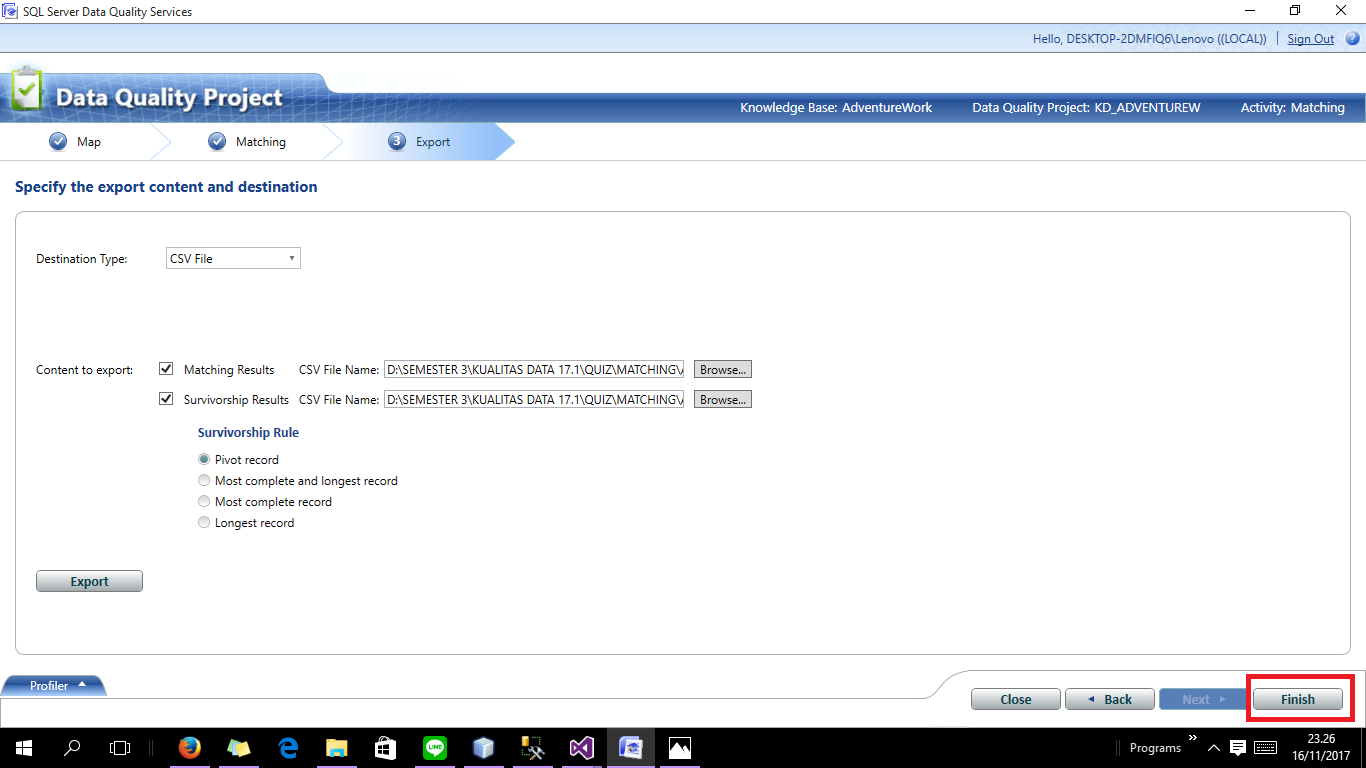Open Photos app from taskbar
Viewport: 1366px width, 768px height.
(x=679, y=747)
